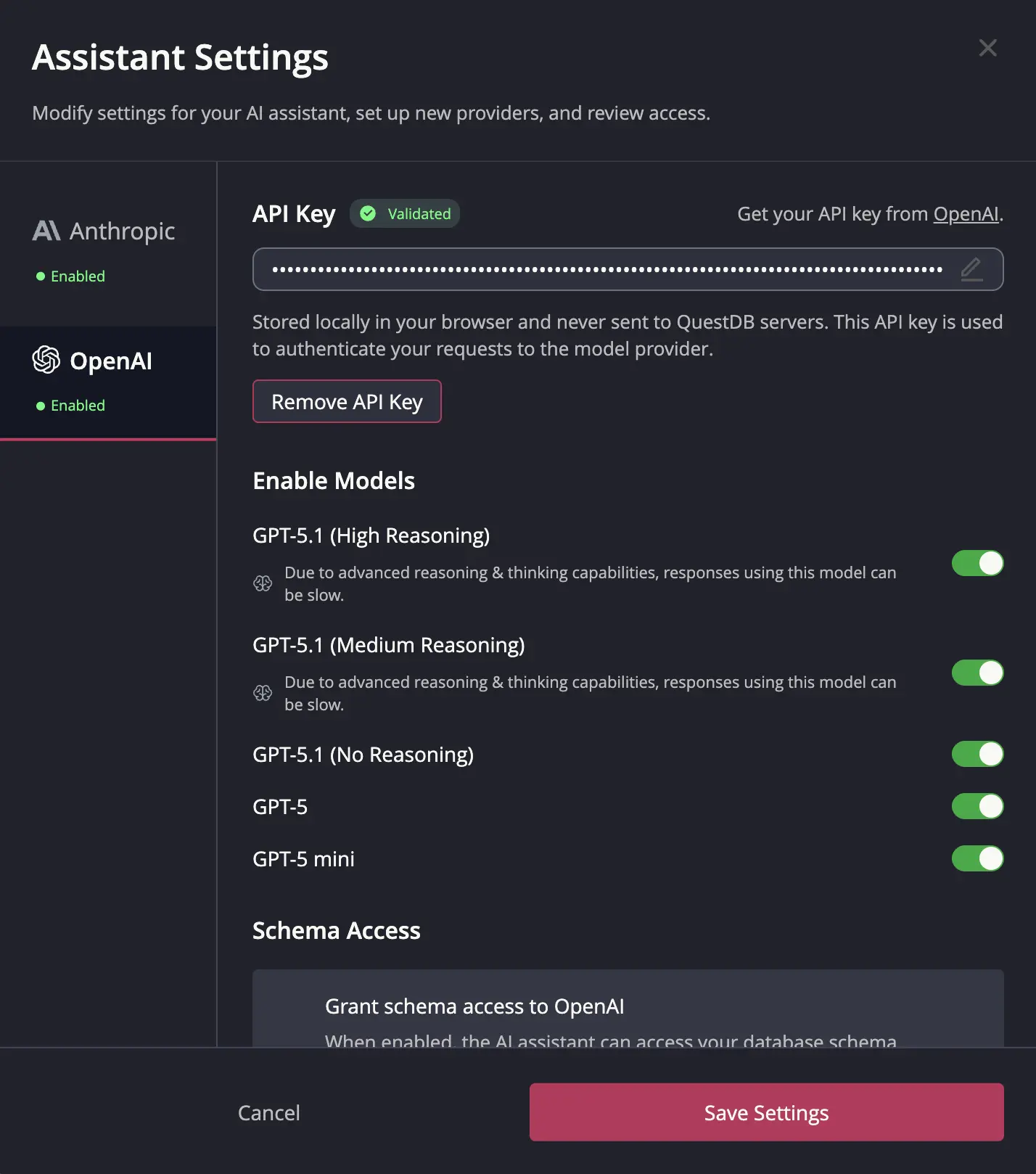
Task: Disable GPT-5.1 (High Reasoning)
Action: click(x=977, y=563)
